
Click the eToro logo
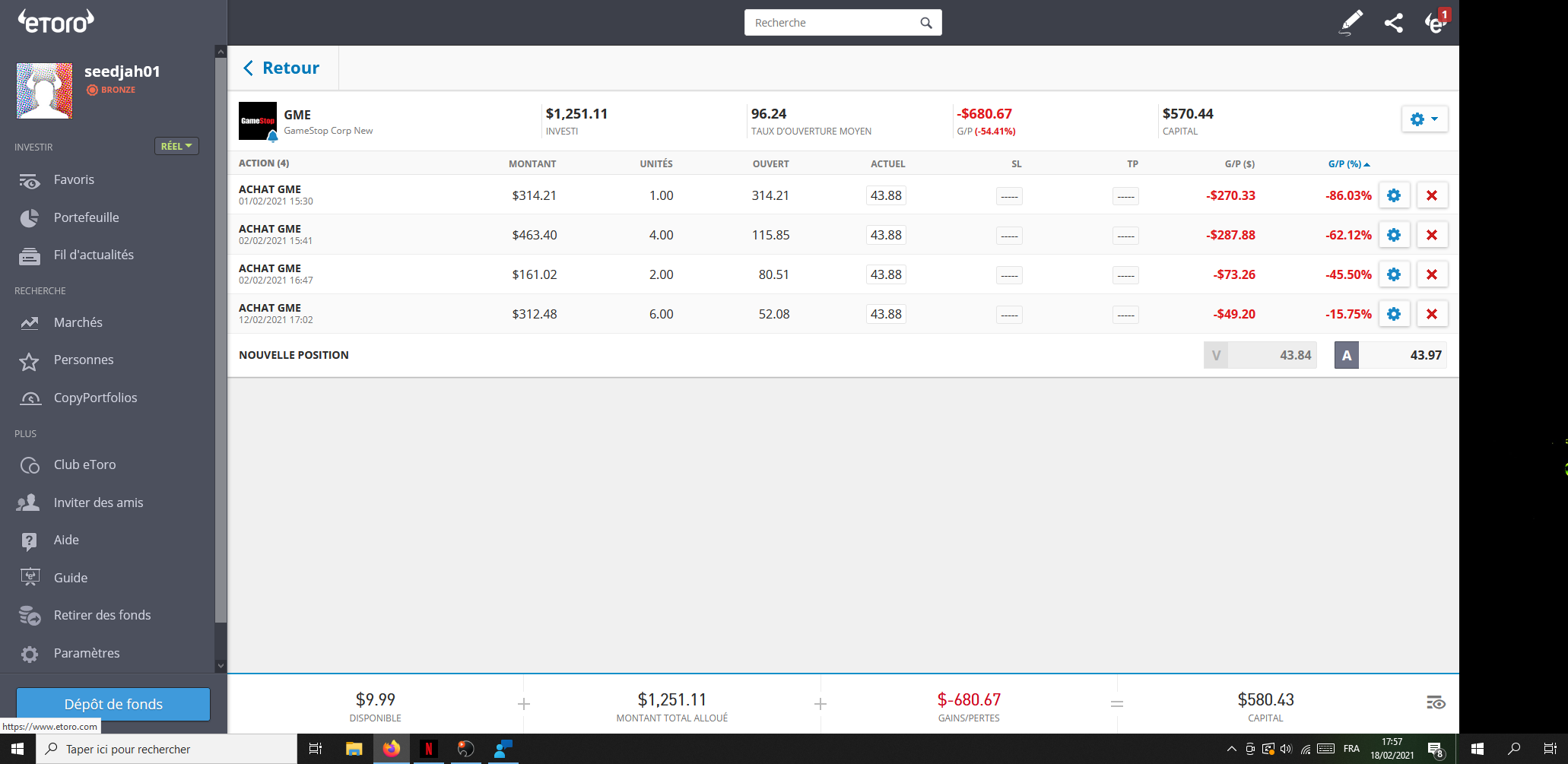[56, 21]
